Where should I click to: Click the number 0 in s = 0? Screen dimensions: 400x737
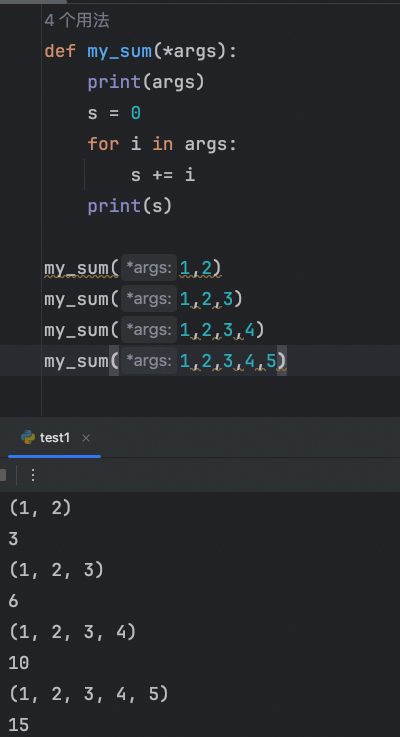pyautogui.click(x=135, y=113)
